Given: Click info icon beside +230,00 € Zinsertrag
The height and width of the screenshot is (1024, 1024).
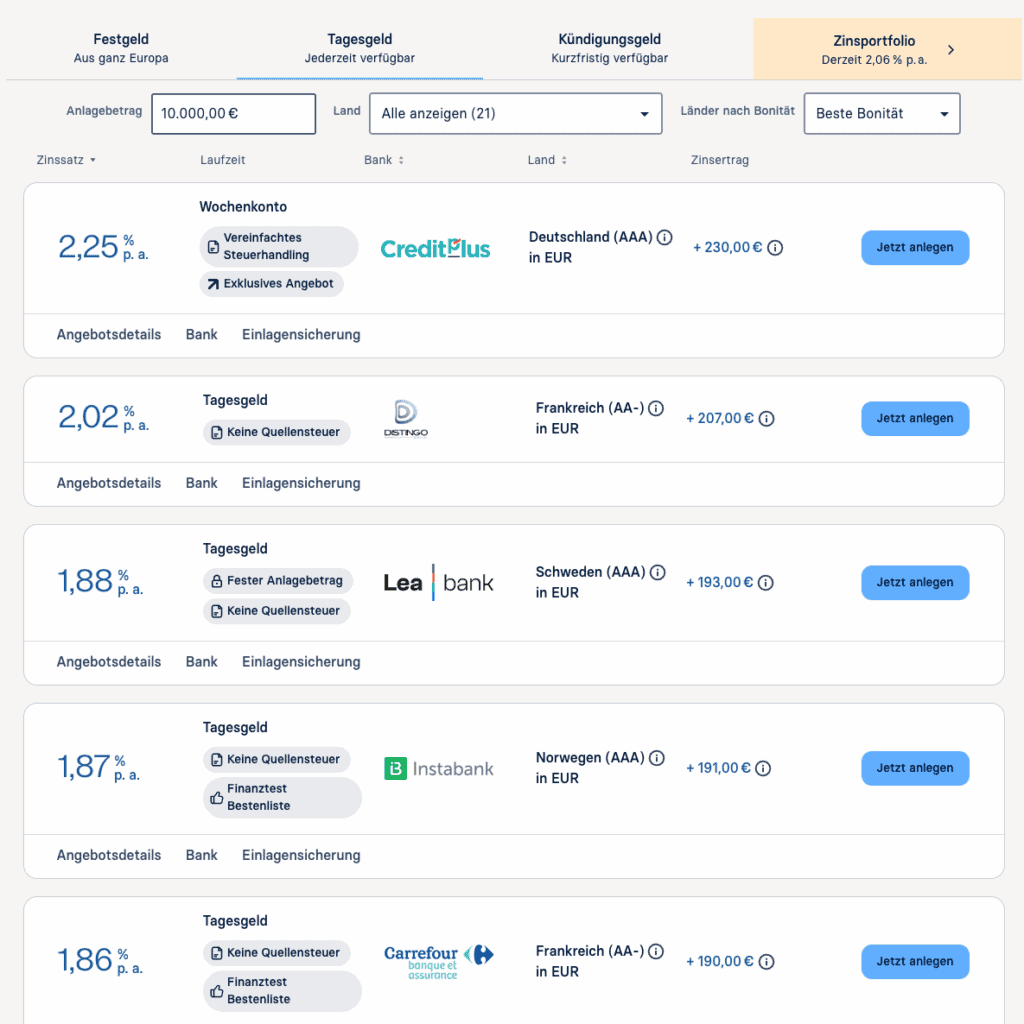Looking at the screenshot, I should pos(775,248).
